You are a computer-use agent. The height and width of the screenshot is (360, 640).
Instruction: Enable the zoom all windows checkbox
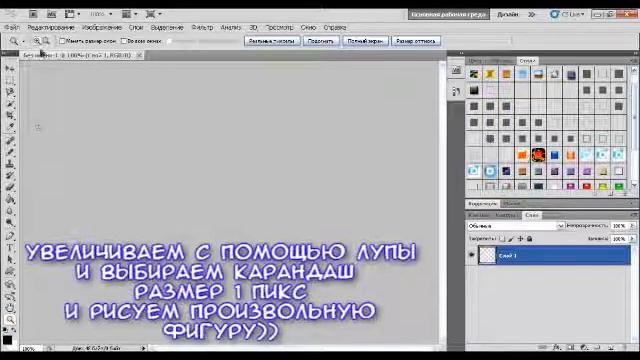click(124, 41)
